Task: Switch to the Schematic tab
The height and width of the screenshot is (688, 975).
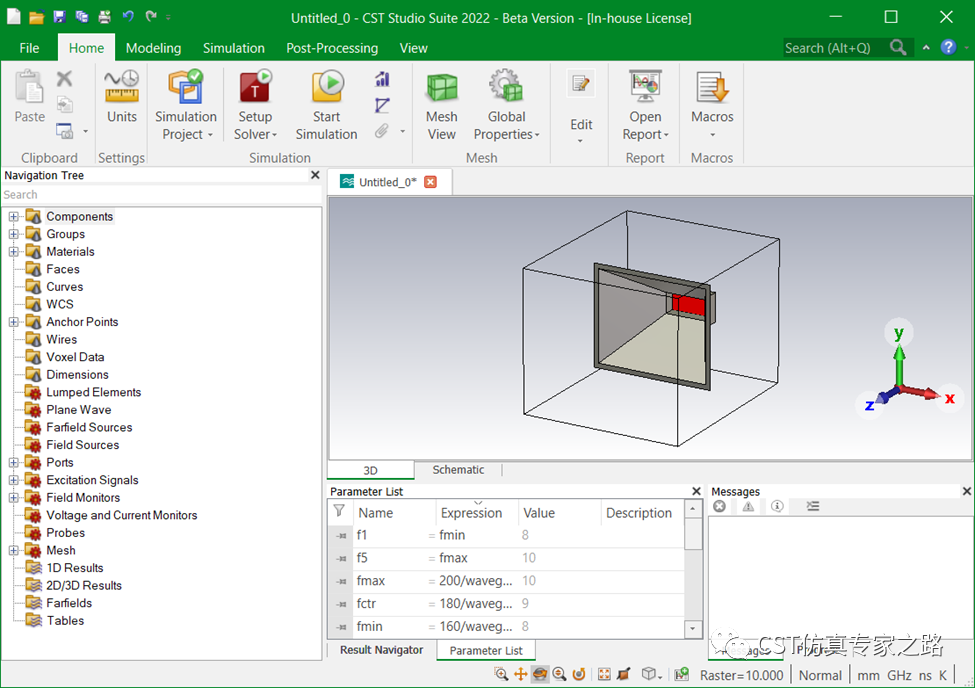Action: (x=458, y=470)
